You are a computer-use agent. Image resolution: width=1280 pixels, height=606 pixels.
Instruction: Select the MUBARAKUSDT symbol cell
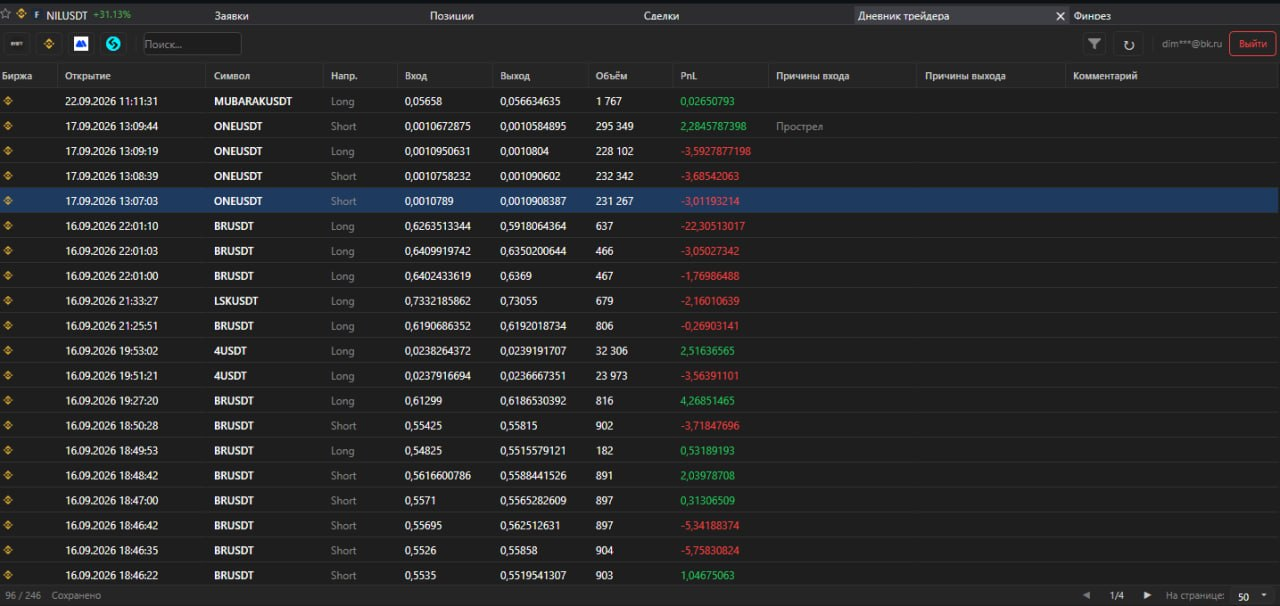pyautogui.click(x=253, y=101)
